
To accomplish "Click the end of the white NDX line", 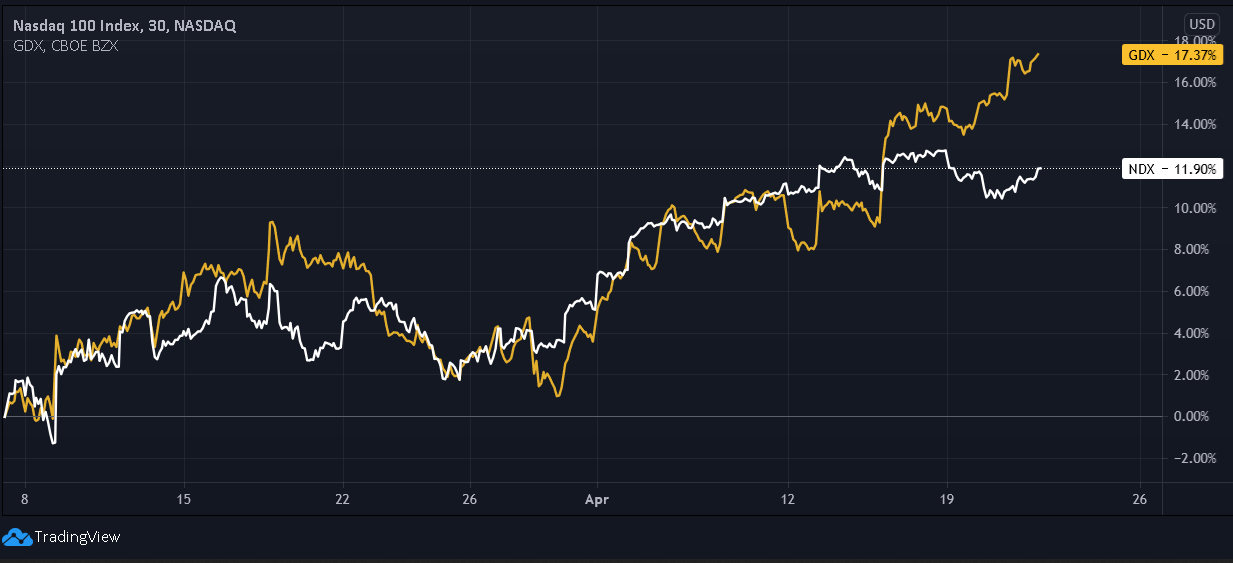I will click(1040, 168).
